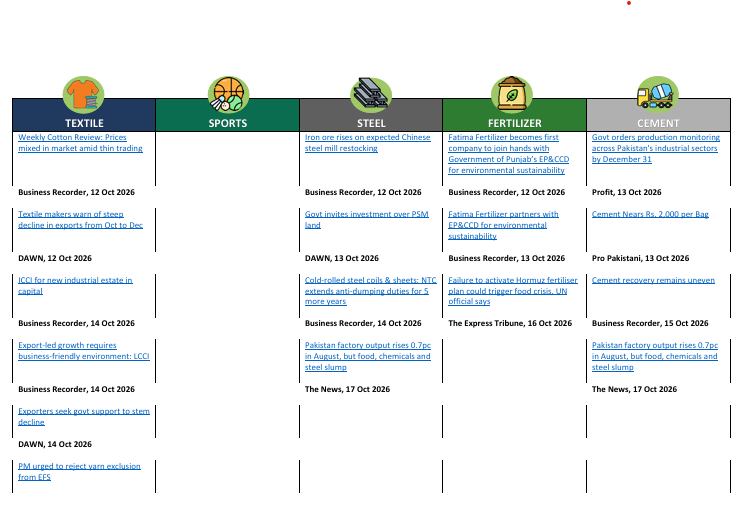Click 'The News, 17 Oct 2026' under Steel

pos(347,389)
